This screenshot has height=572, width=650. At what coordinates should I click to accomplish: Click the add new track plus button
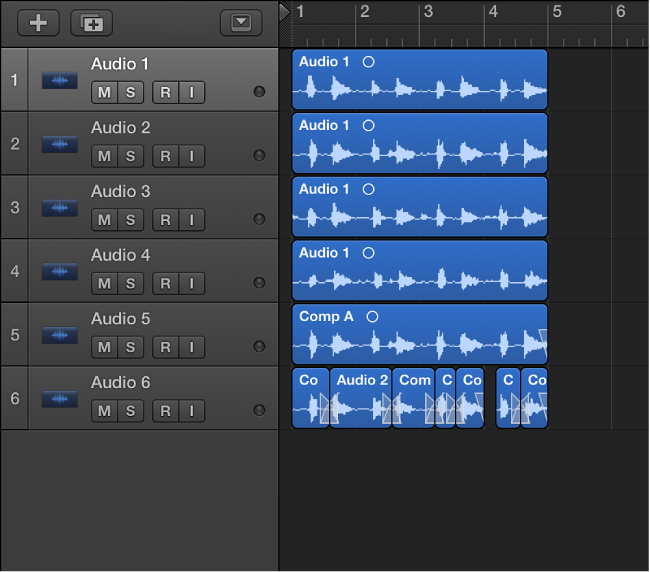tap(38, 23)
